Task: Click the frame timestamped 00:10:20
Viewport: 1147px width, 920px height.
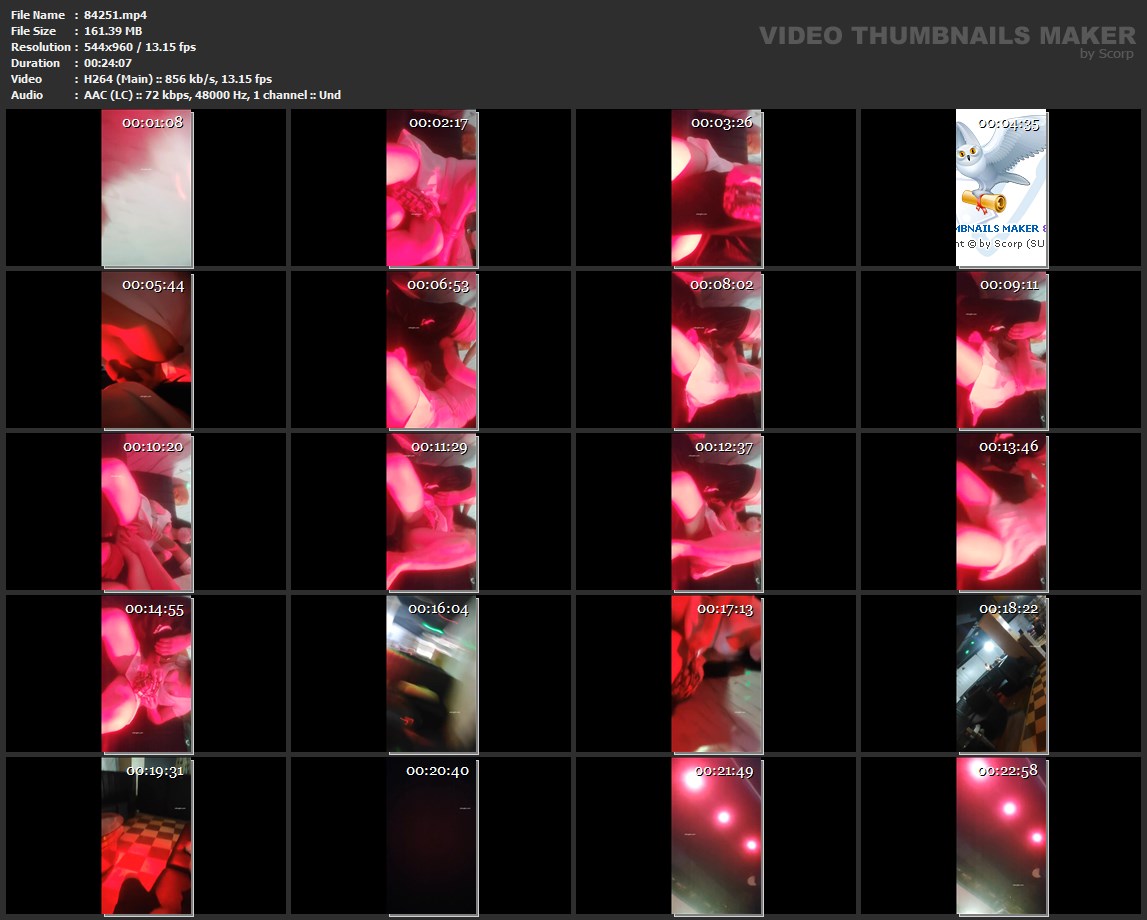Action: click(147, 512)
